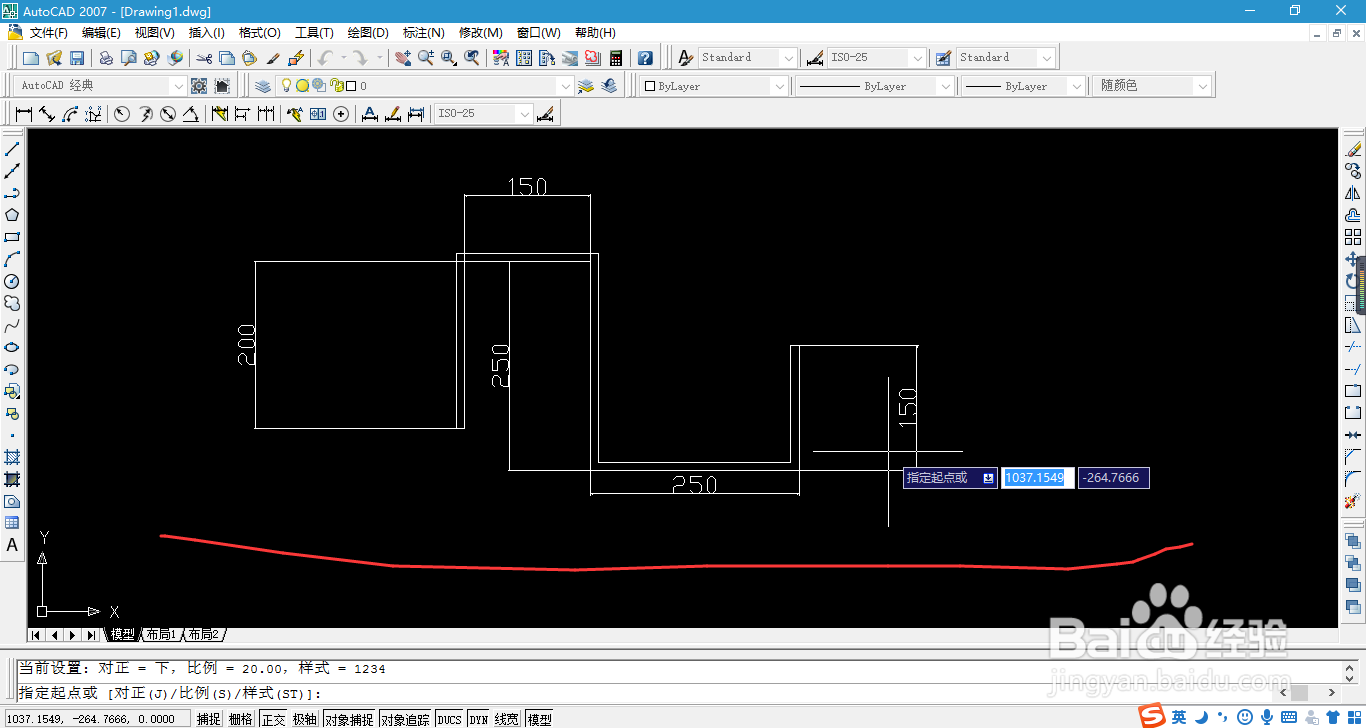Screen dimensions: 1366x728
Task: Select the Pan hand tool
Action: pos(403,58)
